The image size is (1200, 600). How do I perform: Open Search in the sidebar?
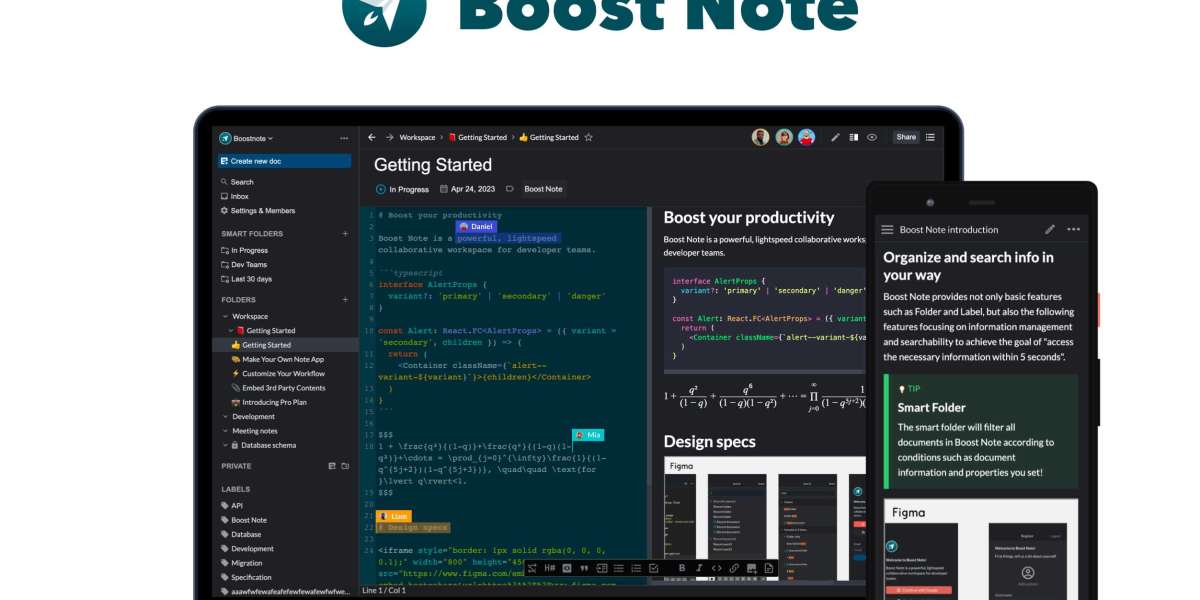tap(237, 182)
